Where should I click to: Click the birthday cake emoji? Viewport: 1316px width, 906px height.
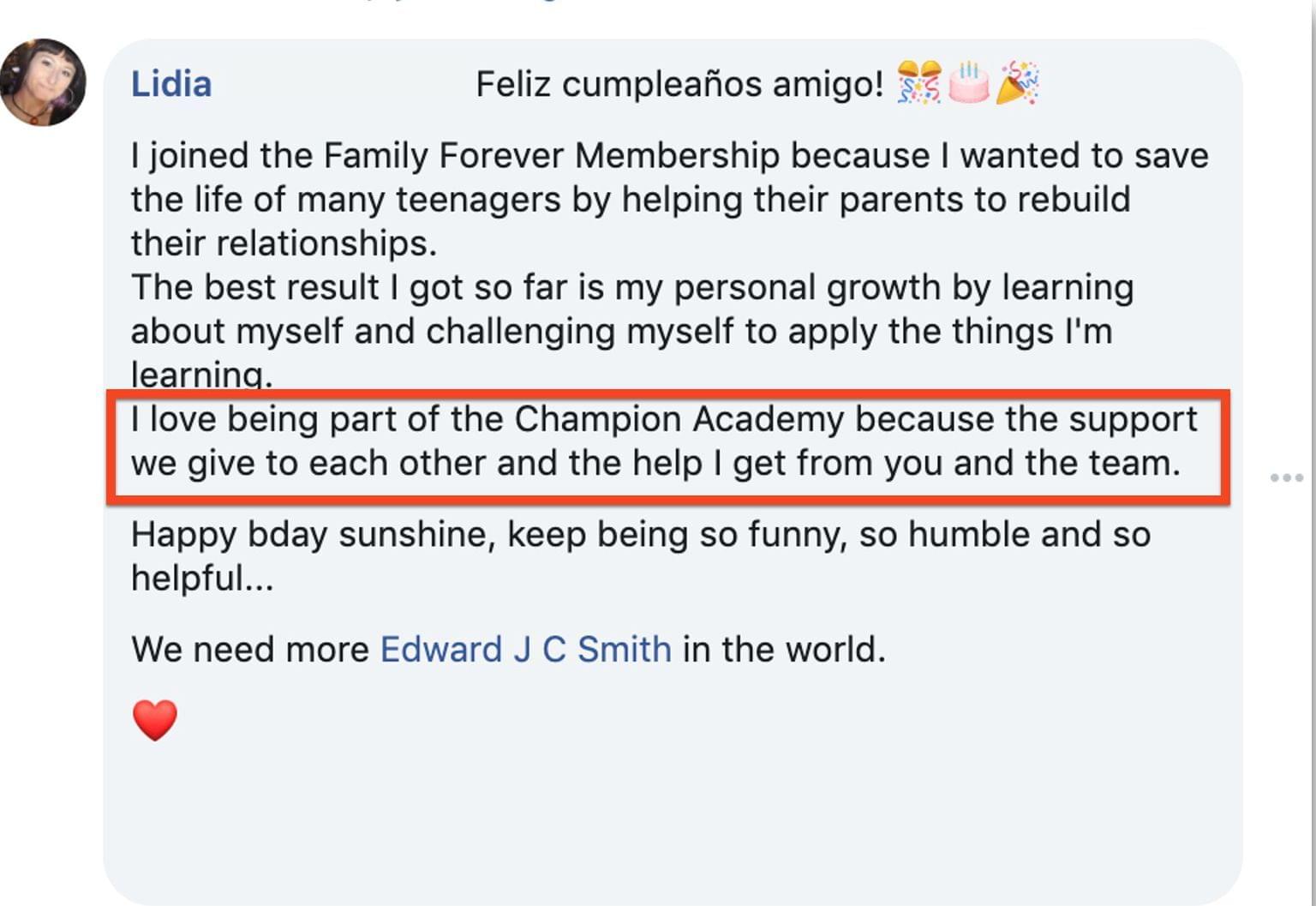tap(969, 83)
